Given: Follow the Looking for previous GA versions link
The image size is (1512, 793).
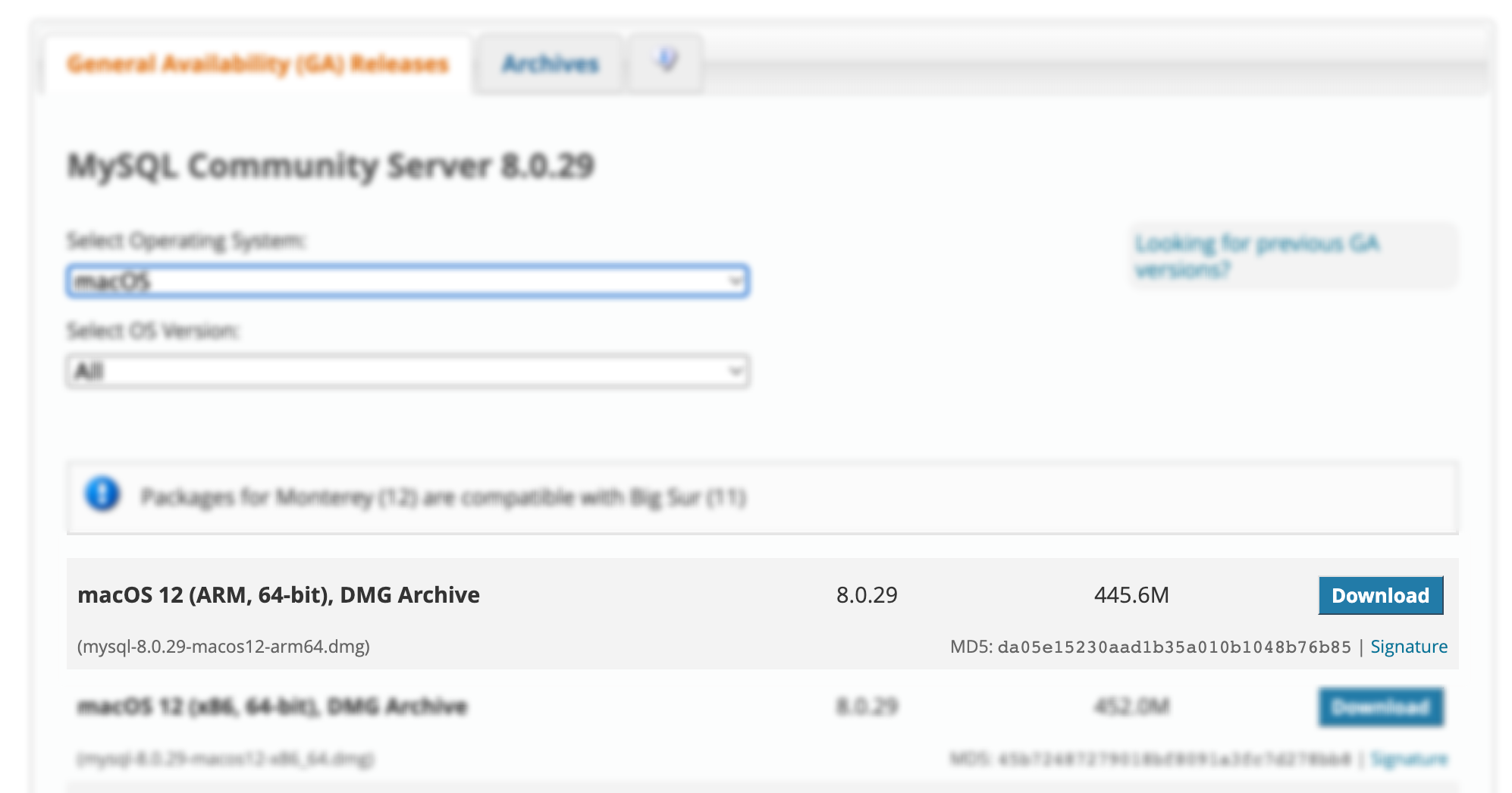Looking at the screenshot, I should [x=1257, y=256].
